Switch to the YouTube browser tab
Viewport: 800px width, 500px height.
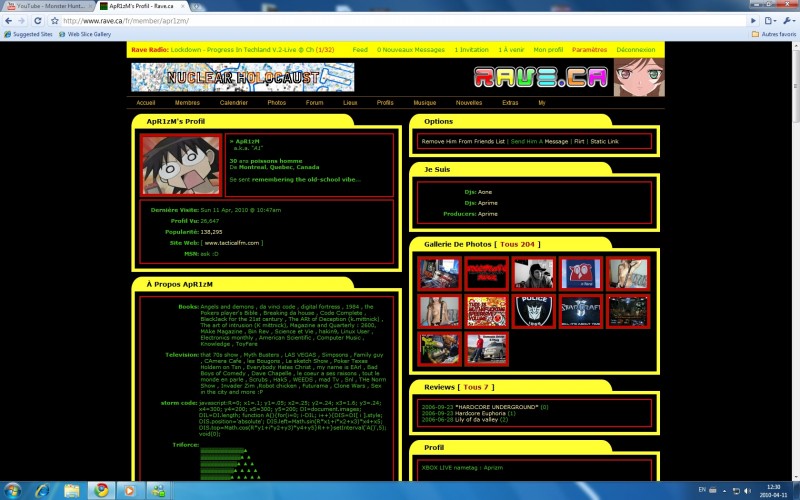click(x=45, y=6)
